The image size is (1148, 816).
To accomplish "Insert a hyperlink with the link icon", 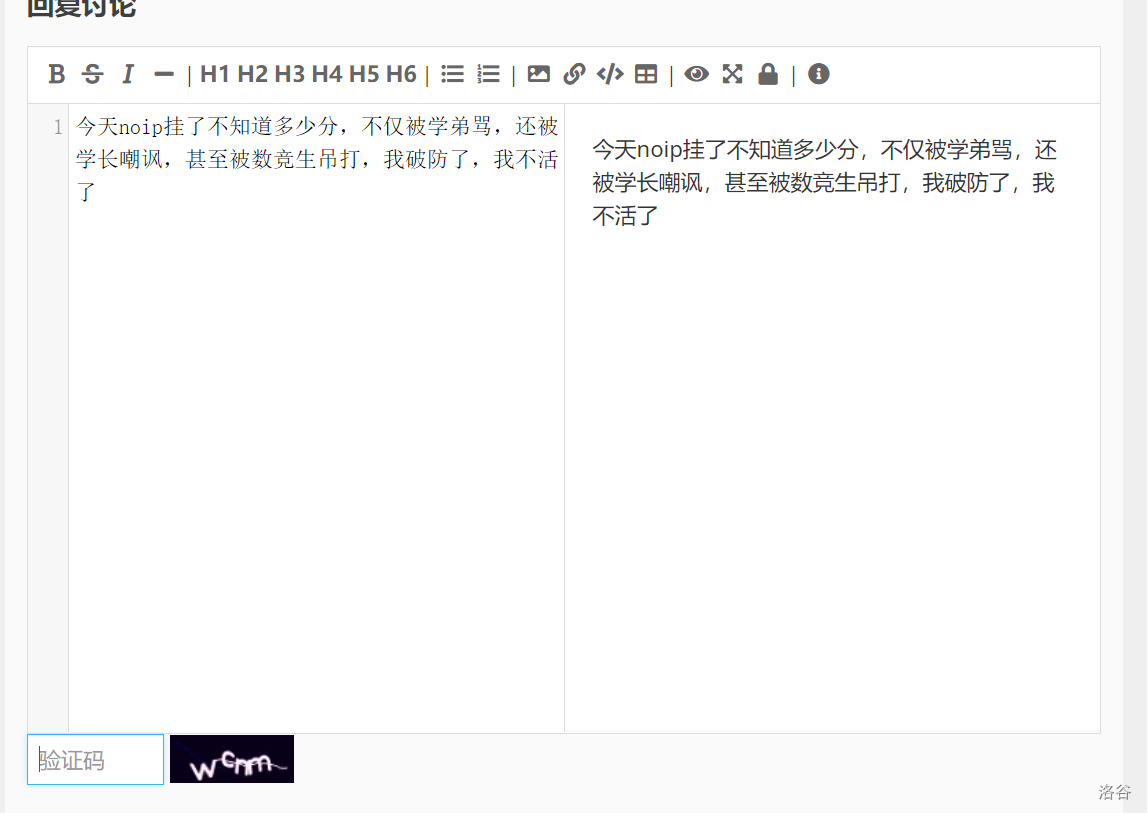I will click(x=574, y=74).
